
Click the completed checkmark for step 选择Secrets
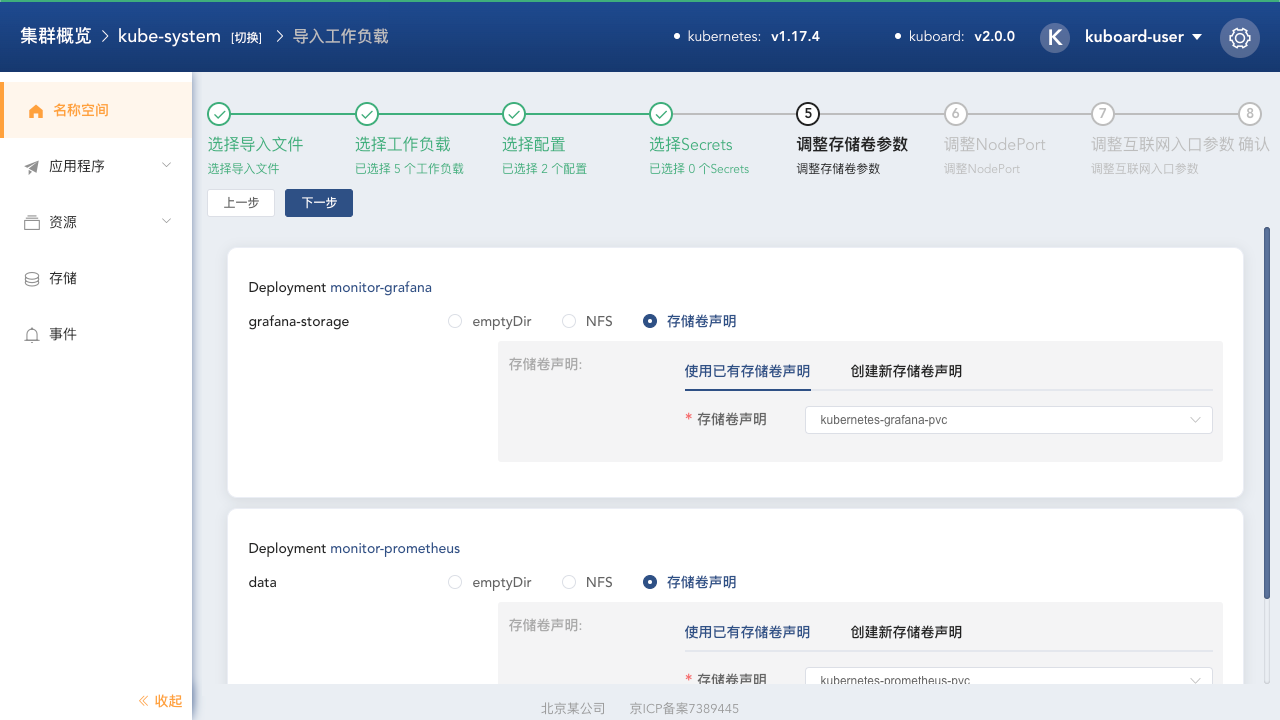(x=661, y=114)
